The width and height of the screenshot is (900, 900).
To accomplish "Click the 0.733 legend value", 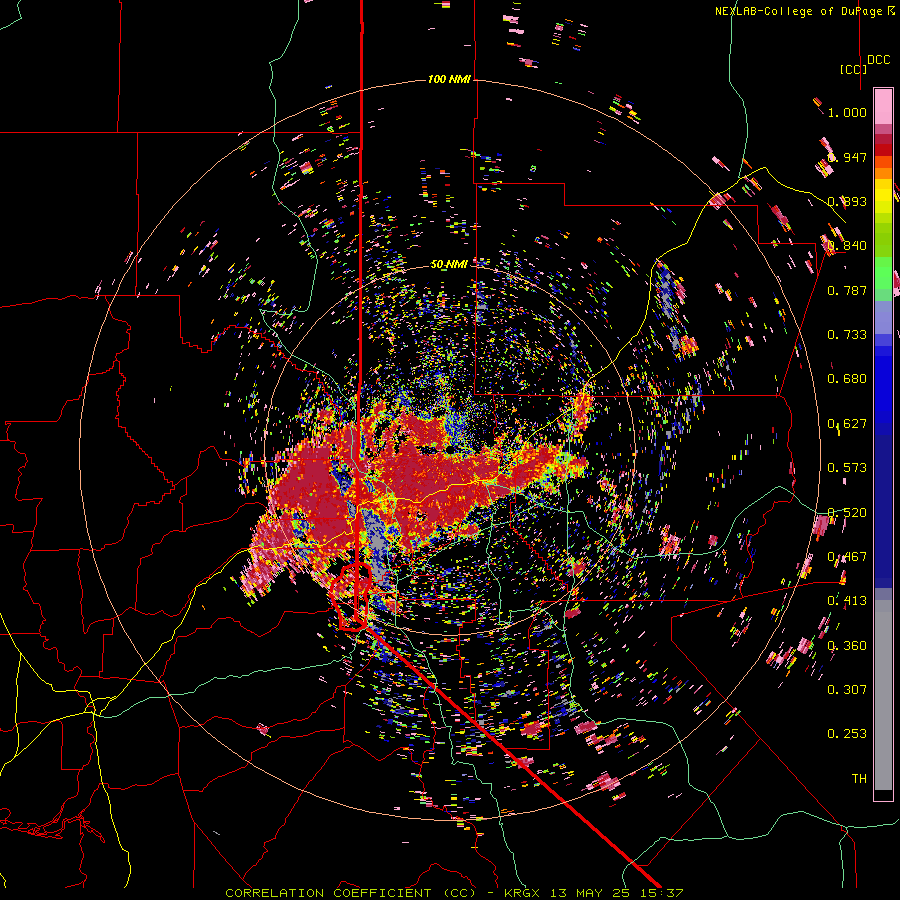I will tap(847, 335).
